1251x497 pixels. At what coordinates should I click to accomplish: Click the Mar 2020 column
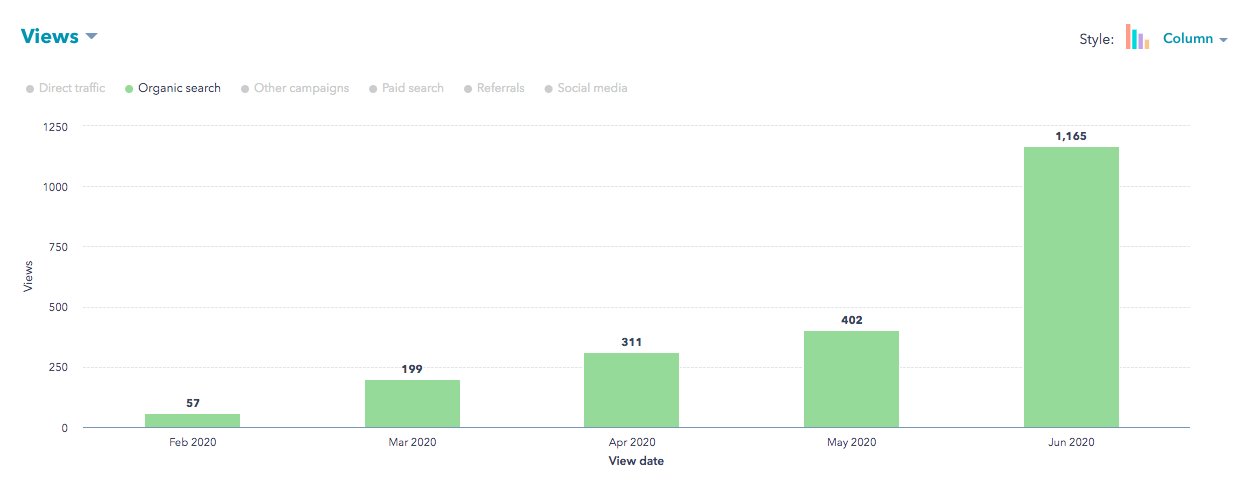[x=412, y=403]
